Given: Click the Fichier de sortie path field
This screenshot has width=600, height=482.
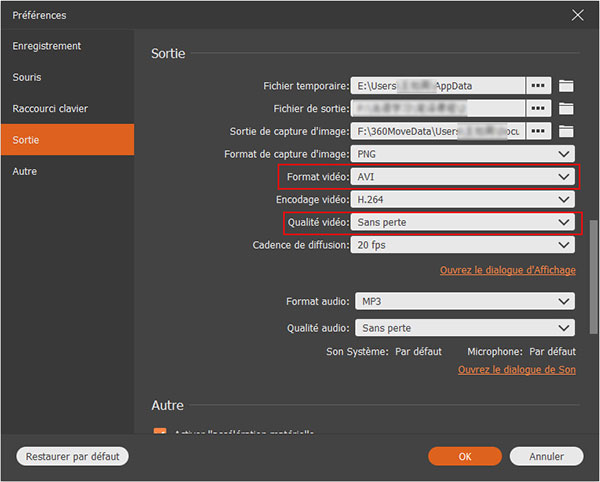Looking at the screenshot, I should (438, 109).
